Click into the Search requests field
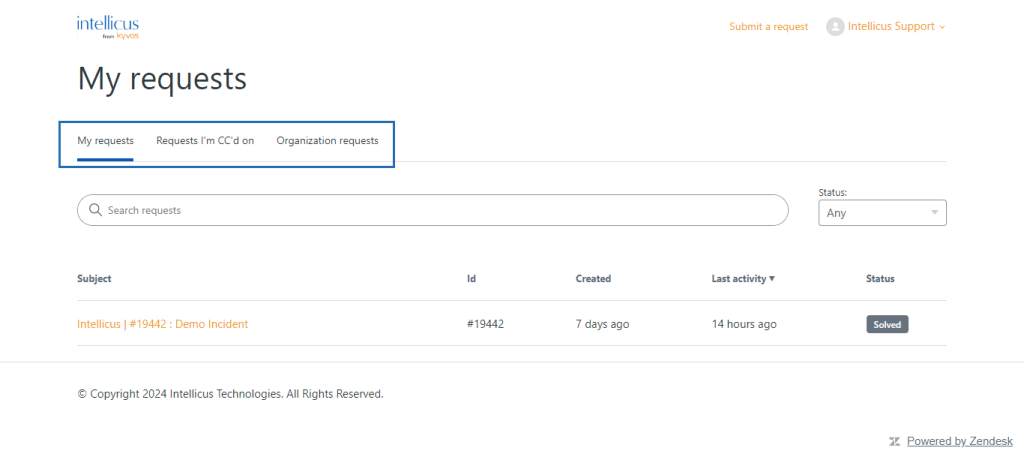The image size is (1024, 475). [x=432, y=210]
